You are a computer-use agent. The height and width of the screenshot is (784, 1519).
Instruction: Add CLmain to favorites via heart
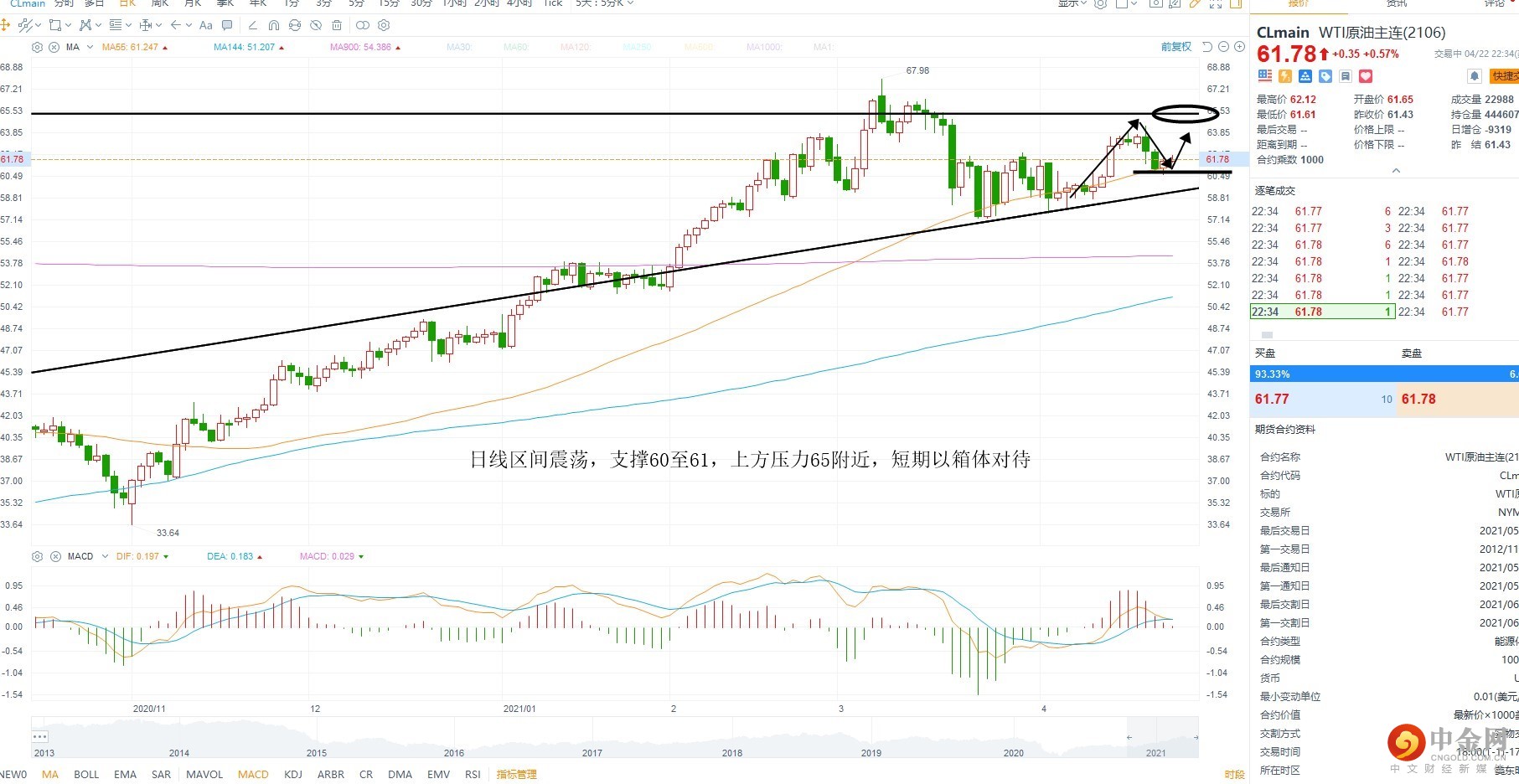coord(1366,76)
